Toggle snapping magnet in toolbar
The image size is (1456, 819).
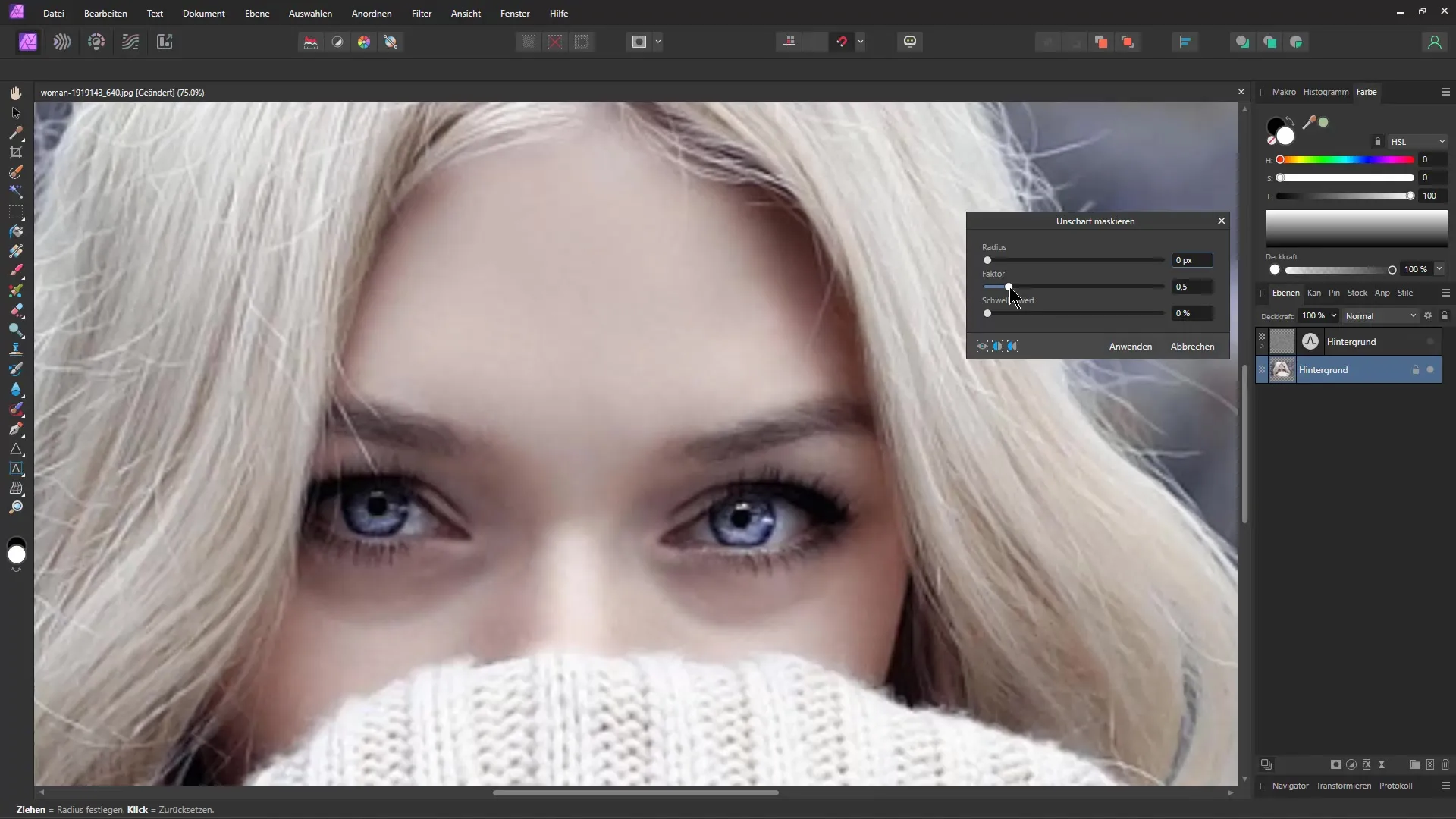[842, 42]
